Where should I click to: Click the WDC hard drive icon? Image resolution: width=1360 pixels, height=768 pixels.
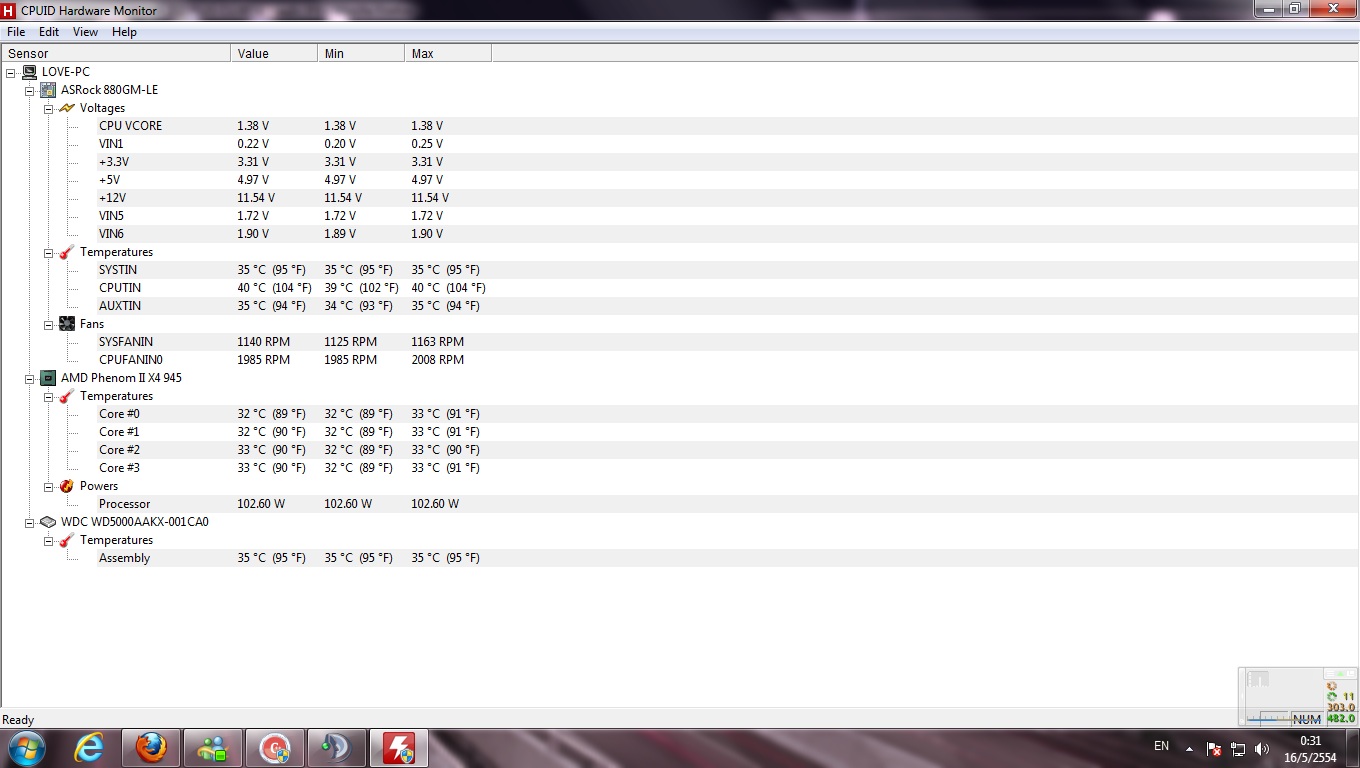pyautogui.click(x=48, y=522)
